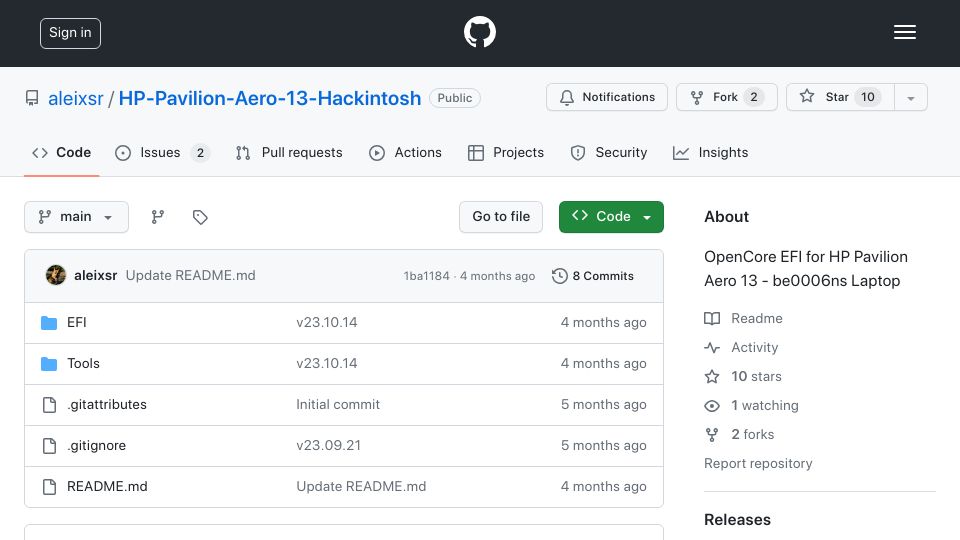Open the Tools folder
Screen dimensions: 960x540
(83, 364)
